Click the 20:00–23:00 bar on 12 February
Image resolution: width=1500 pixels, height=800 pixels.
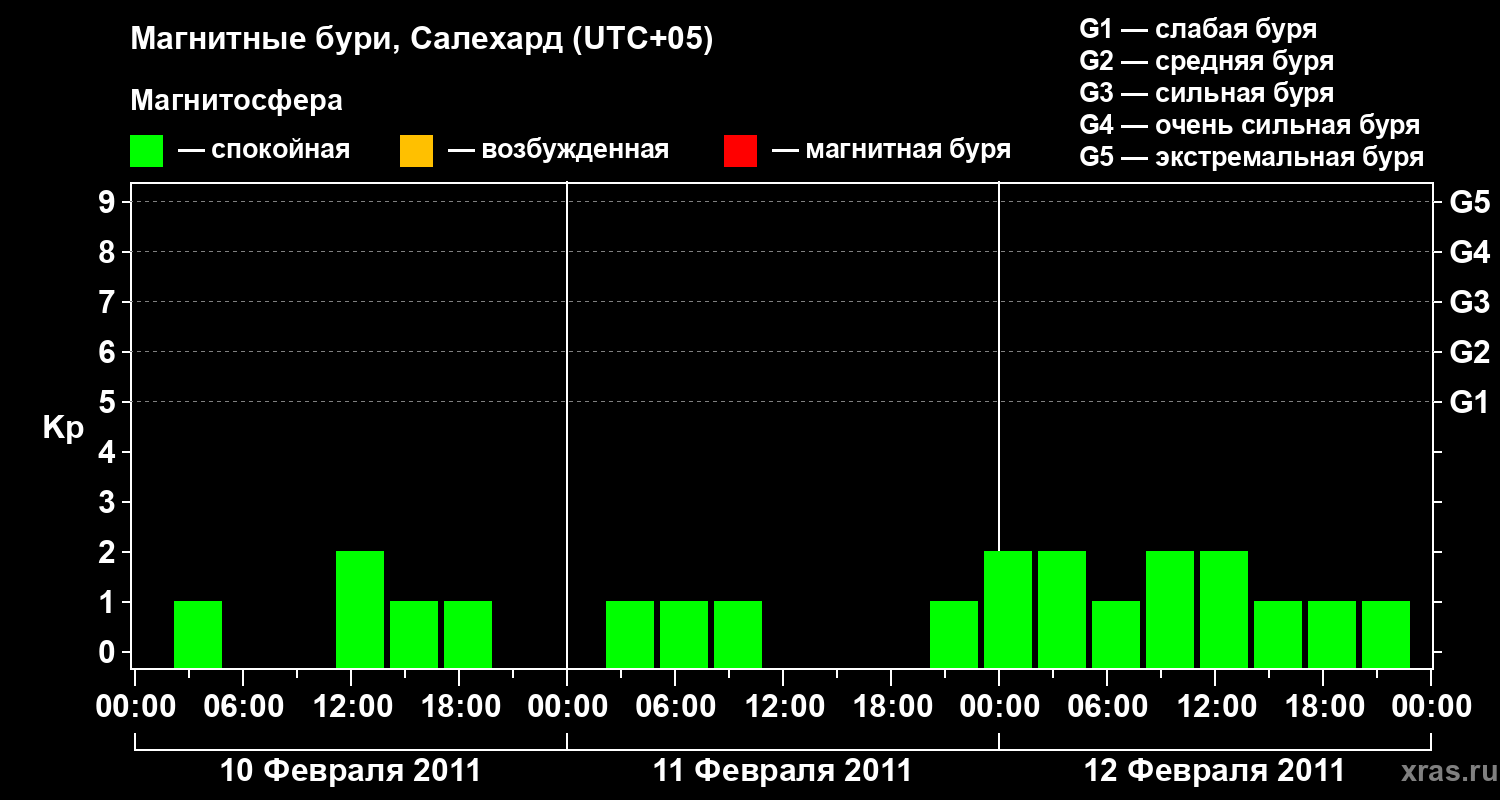pos(1386,634)
